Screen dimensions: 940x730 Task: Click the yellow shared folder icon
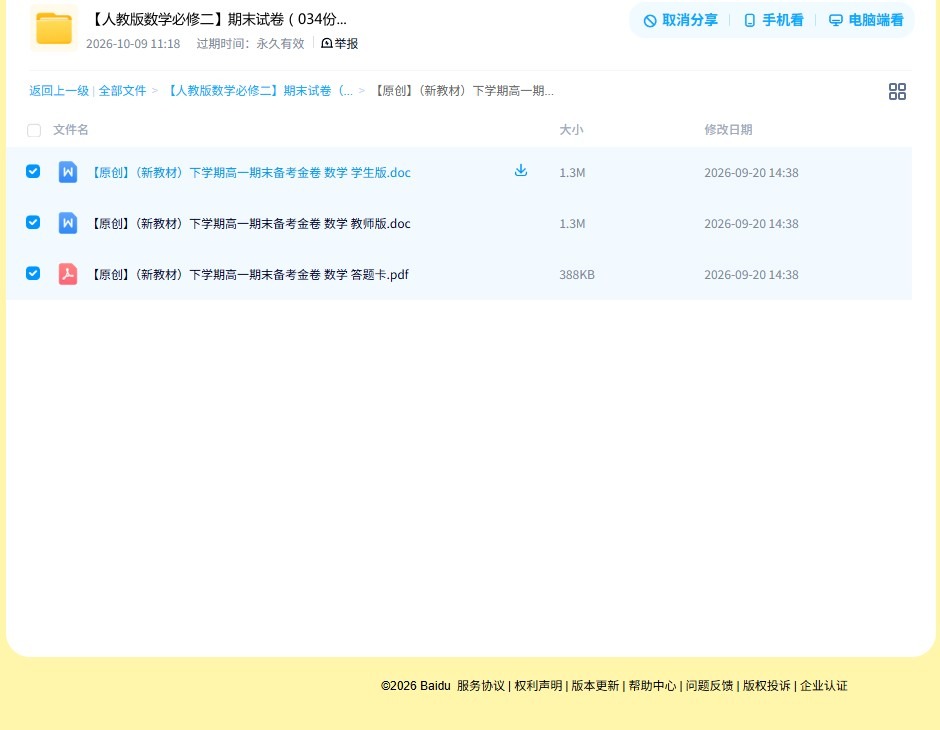click(x=54, y=28)
